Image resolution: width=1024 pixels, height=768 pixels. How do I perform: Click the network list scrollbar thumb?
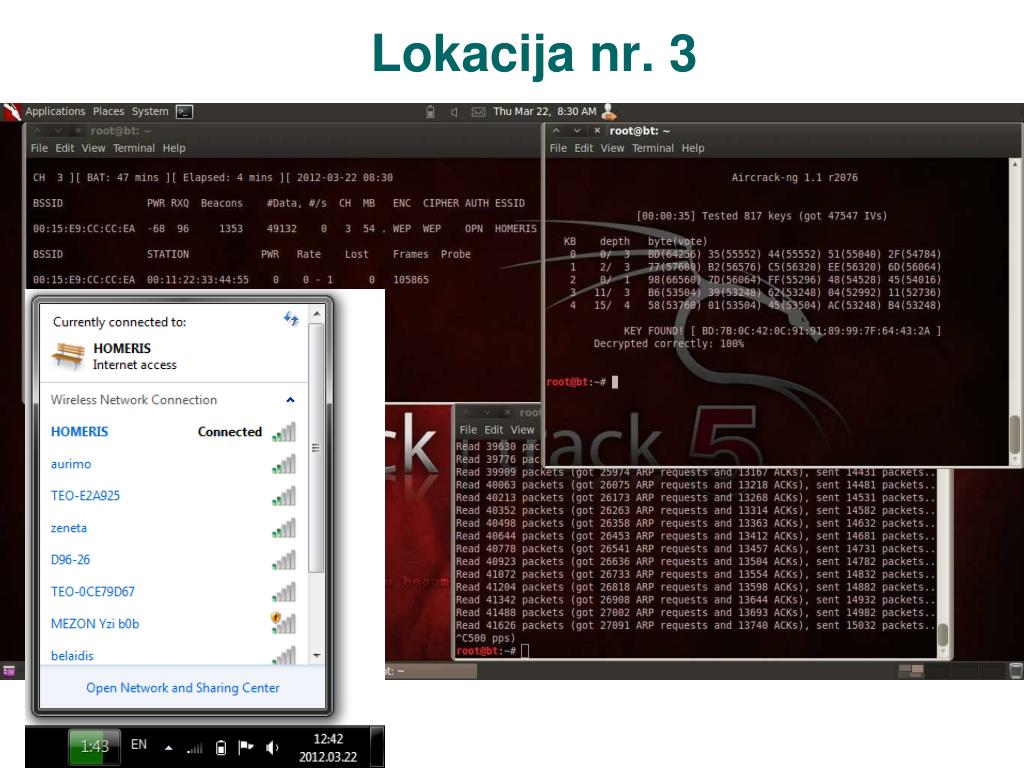[316, 448]
